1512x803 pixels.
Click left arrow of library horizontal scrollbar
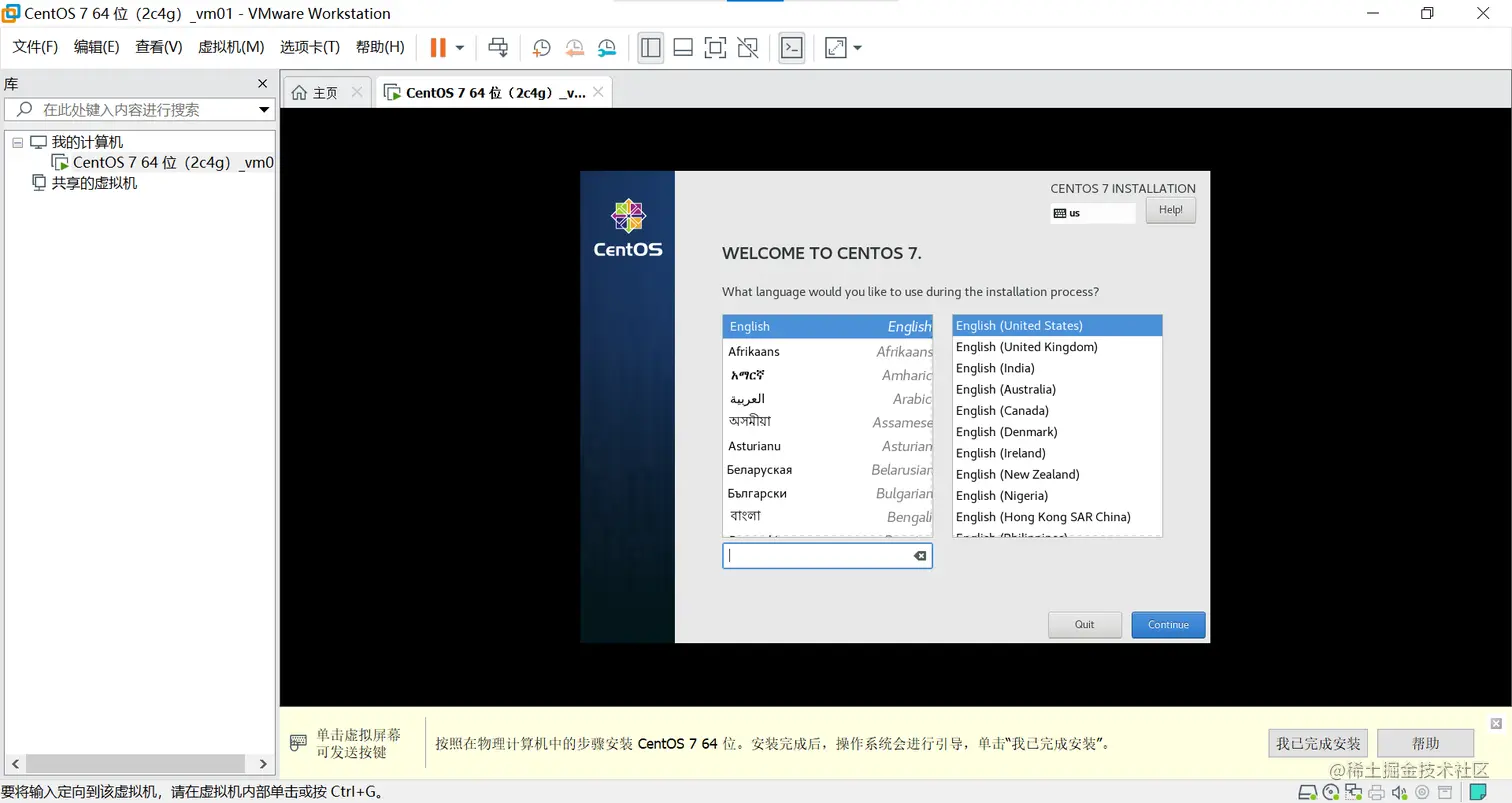(13, 764)
